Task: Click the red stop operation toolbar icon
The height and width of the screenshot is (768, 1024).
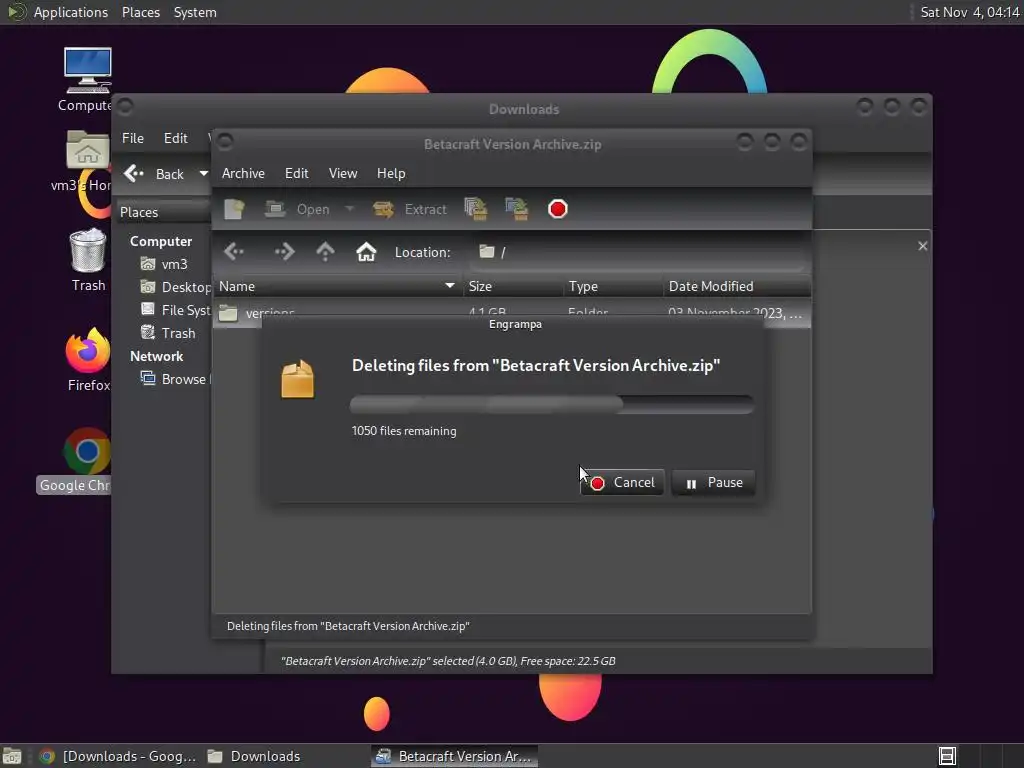Action: pos(558,209)
